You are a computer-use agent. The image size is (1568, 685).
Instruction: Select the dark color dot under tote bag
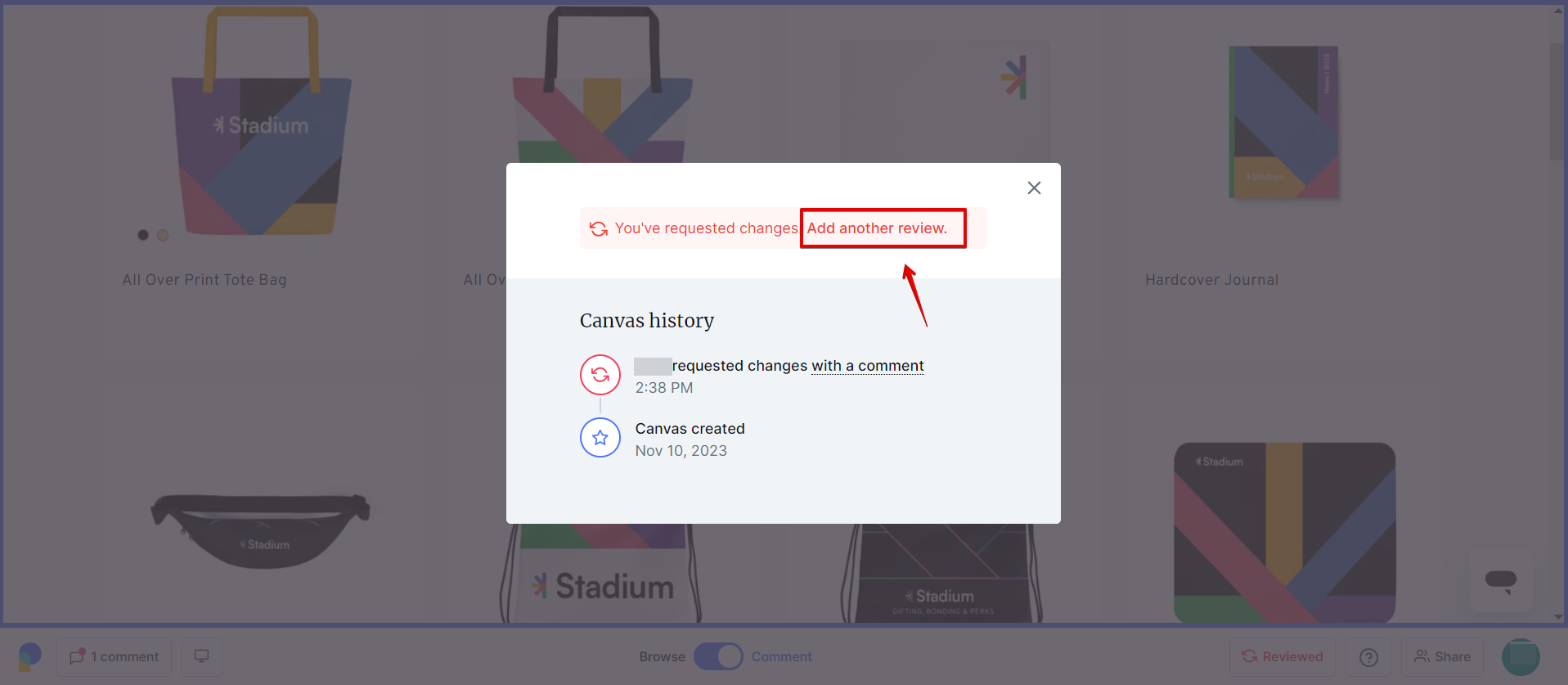pyautogui.click(x=143, y=235)
